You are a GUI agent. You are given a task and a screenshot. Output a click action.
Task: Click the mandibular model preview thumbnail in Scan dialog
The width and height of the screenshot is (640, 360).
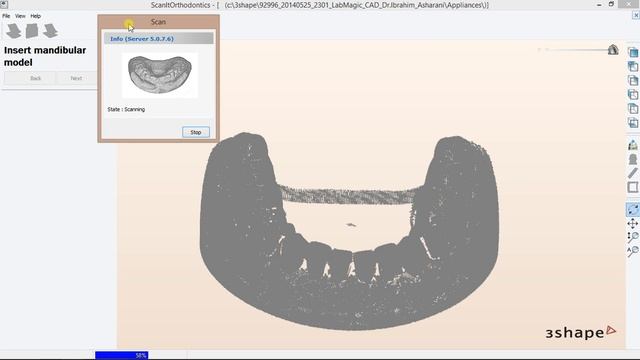(x=160, y=75)
